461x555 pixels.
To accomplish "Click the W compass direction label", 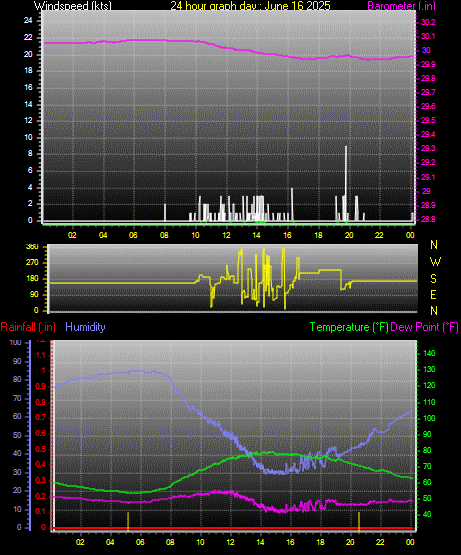I will coord(435,262).
